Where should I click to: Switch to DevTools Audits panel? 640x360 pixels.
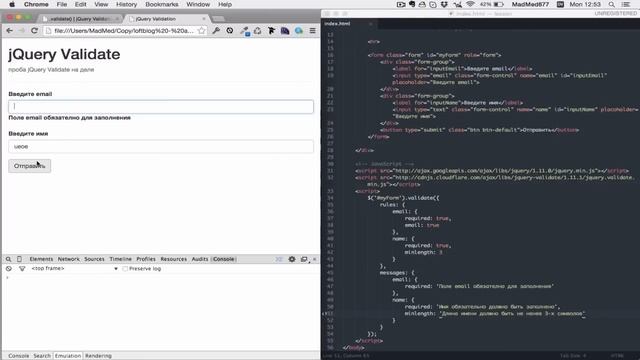coord(200,259)
